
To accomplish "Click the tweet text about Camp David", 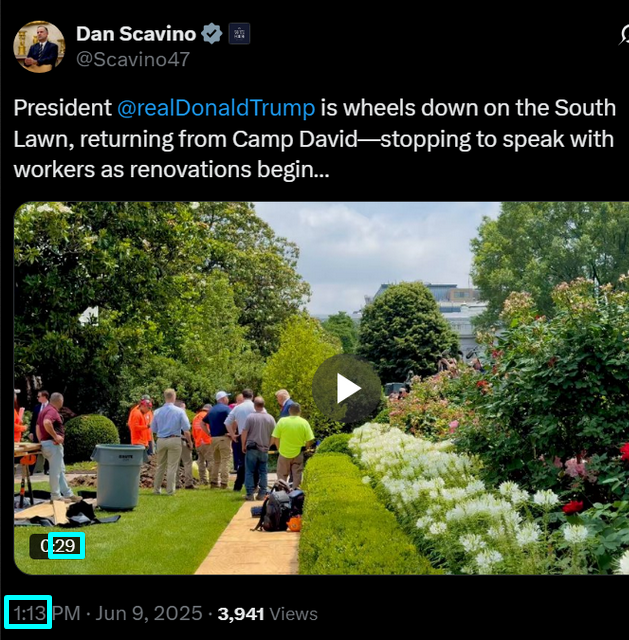I will tap(314, 139).
